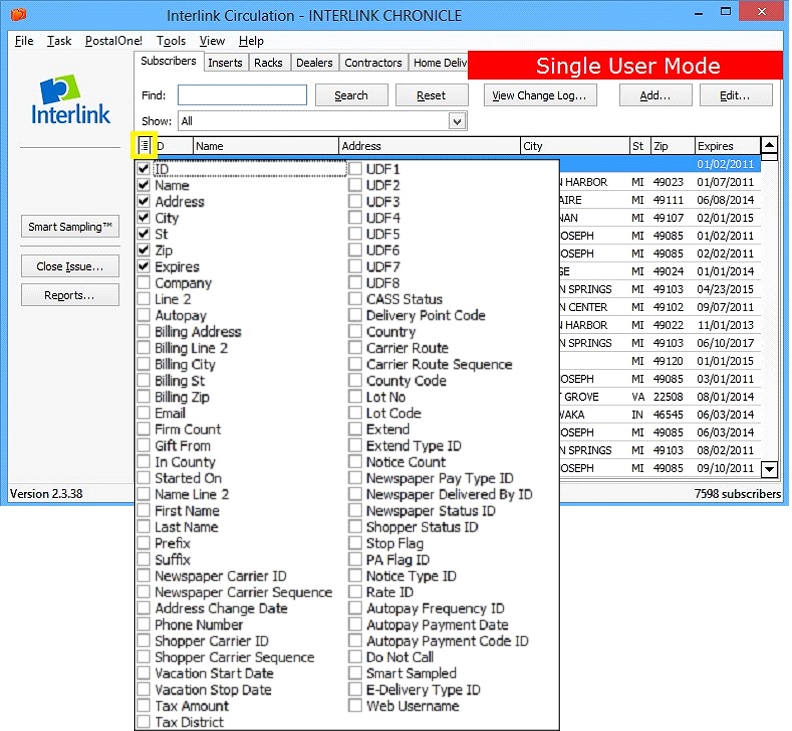Image resolution: width=792 pixels, height=731 pixels.
Task: Open the Task menu
Action: click(x=59, y=41)
